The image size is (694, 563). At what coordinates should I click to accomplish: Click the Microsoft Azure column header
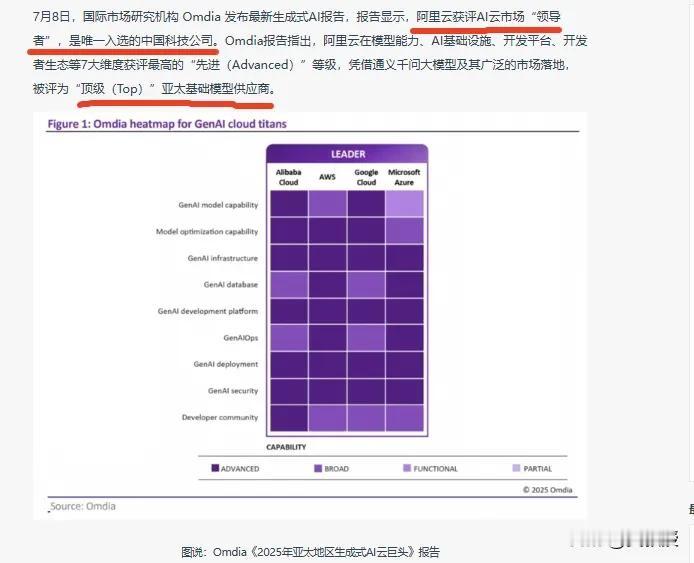[x=404, y=177]
